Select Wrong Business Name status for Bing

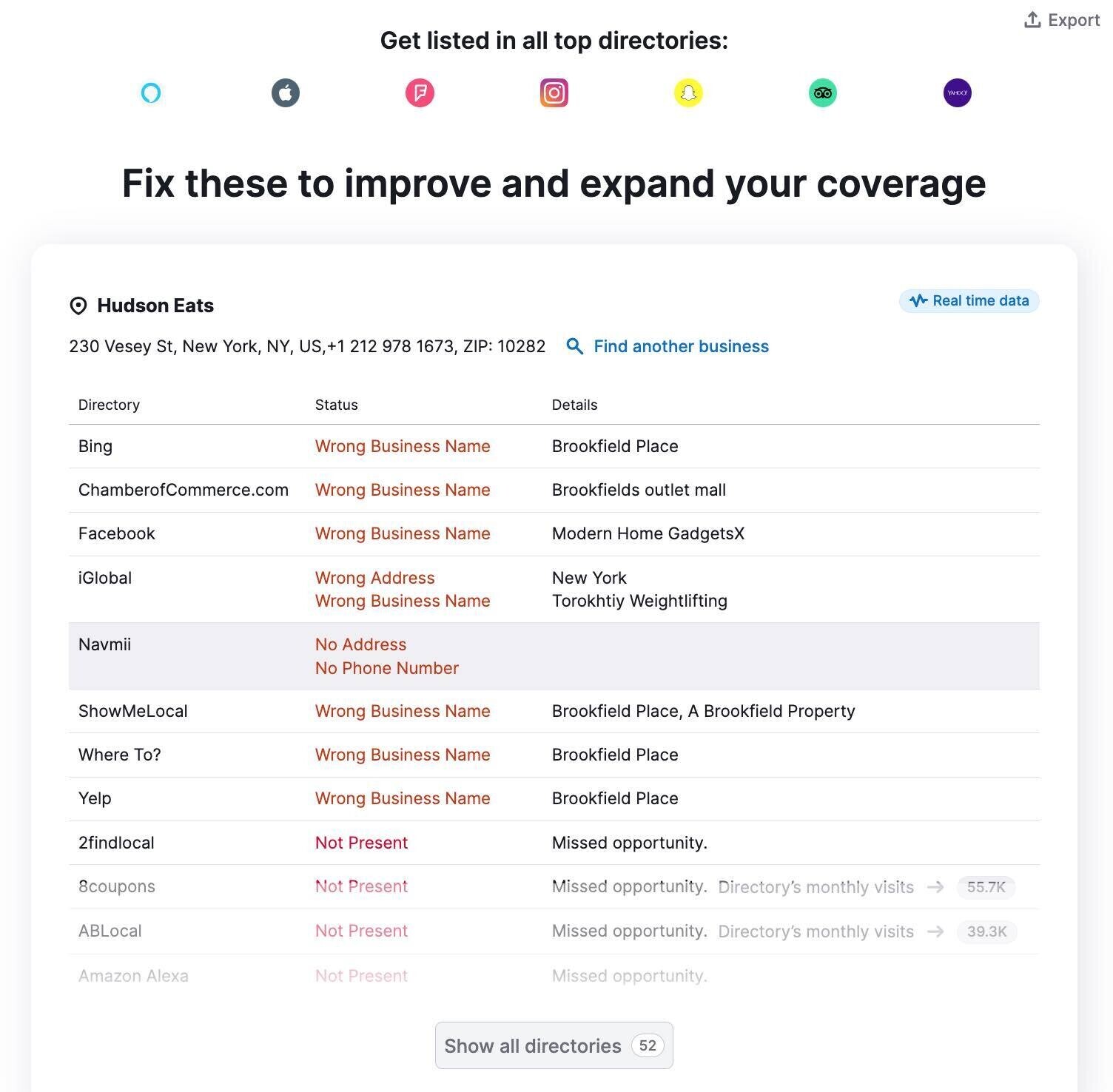coord(403,445)
